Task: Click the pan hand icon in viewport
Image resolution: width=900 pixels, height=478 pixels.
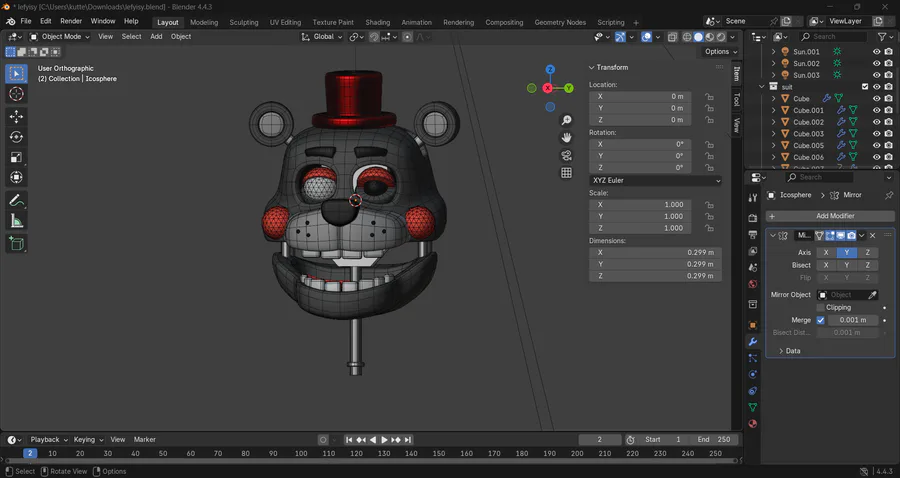Action: [567, 138]
